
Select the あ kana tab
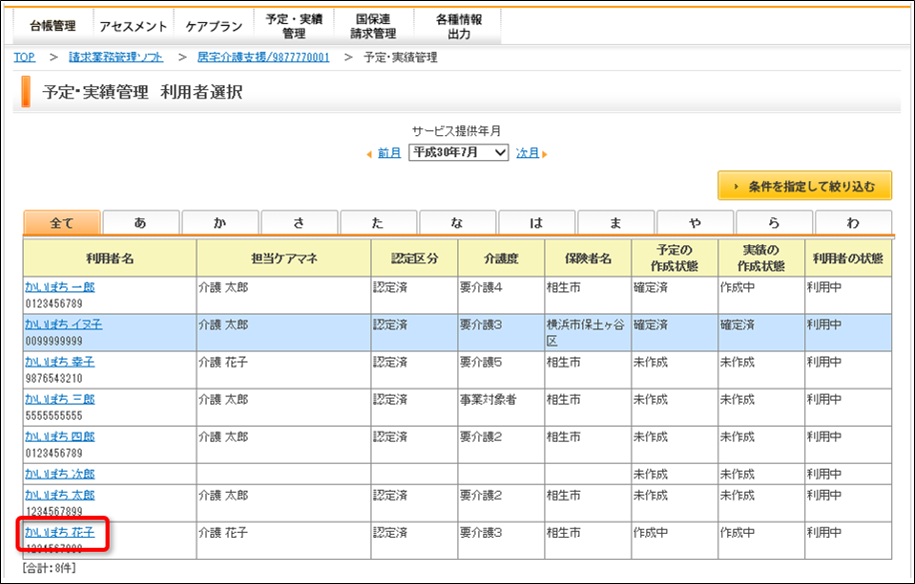click(141, 223)
